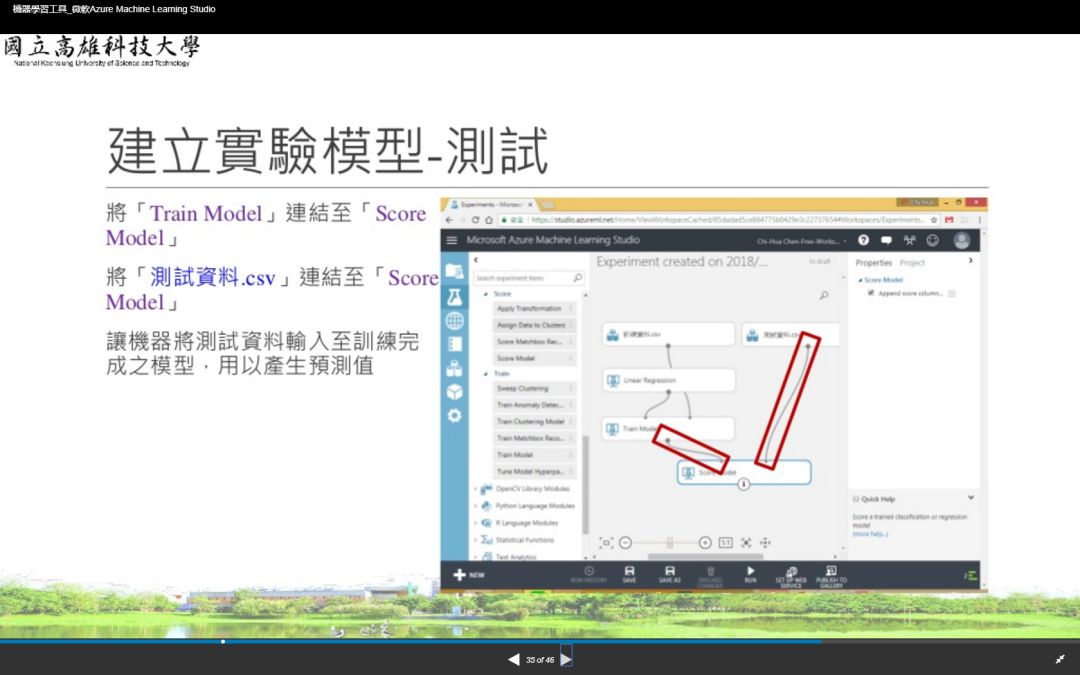Image resolution: width=1080 pixels, height=675 pixels.
Task: Click SAVE AS in the bottom command bar
Action: click(x=669, y=575)
